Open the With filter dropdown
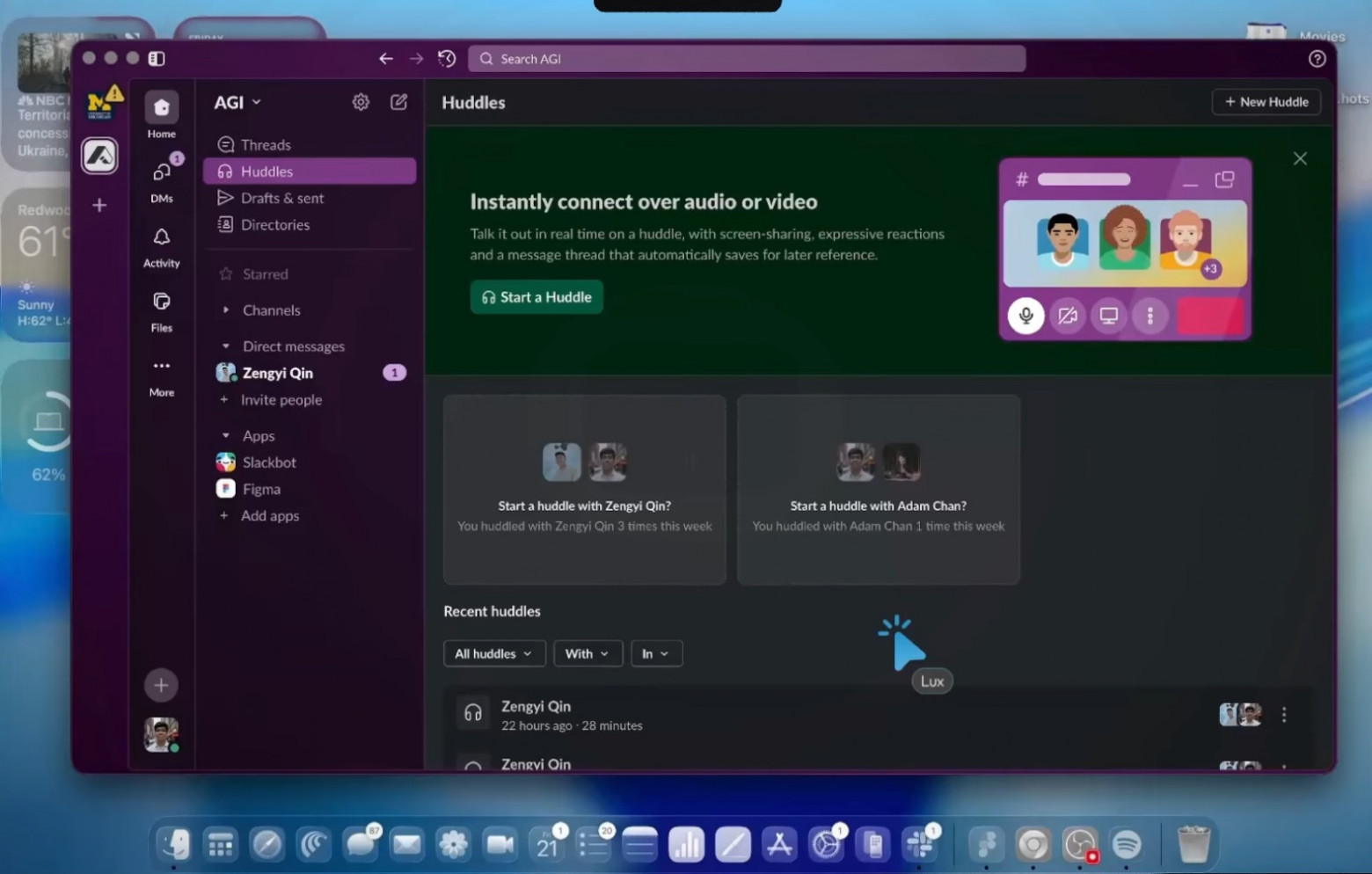The height and width of the screenshot is (874, 1372). 587,653
